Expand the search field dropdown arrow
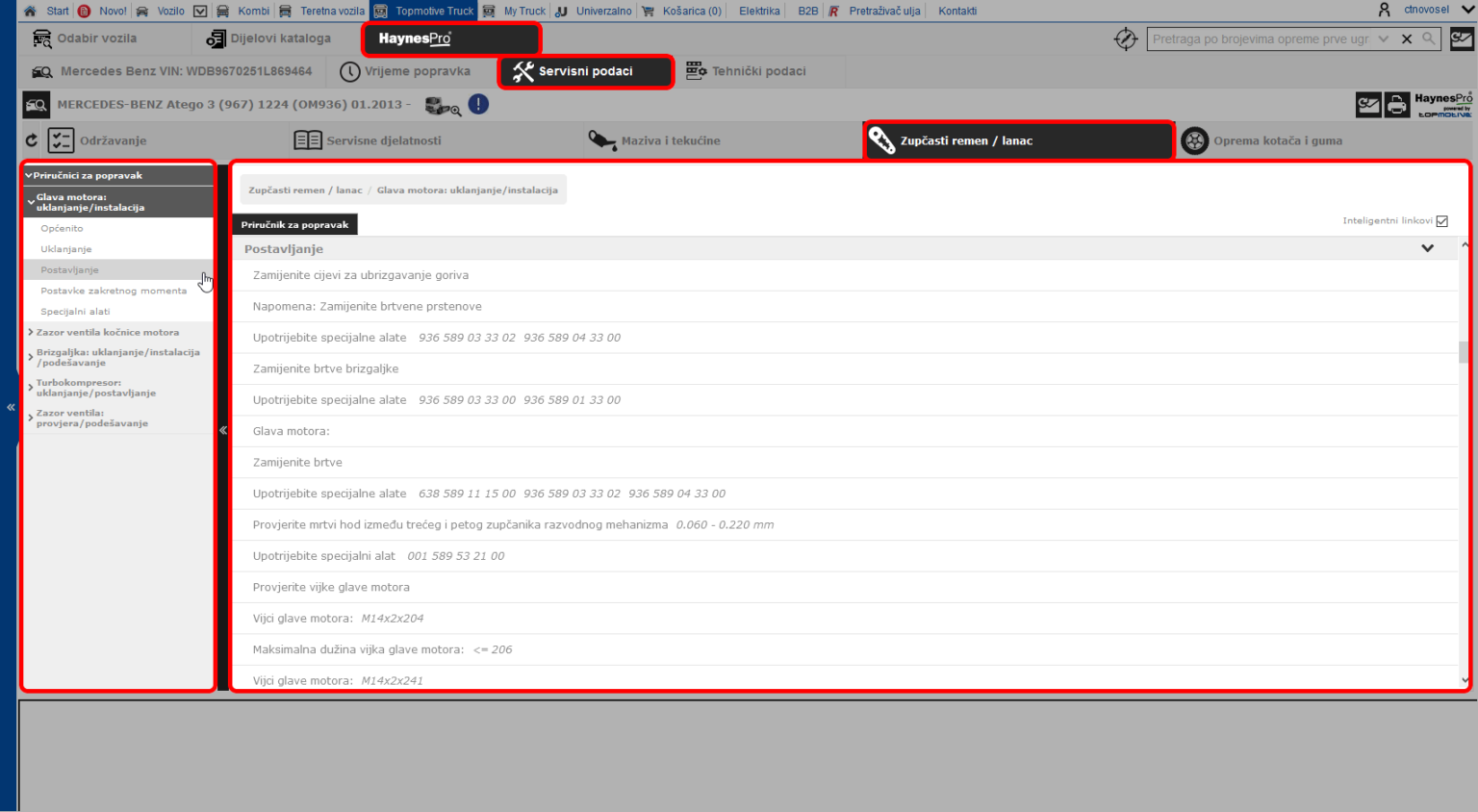 coord(1383,39)
